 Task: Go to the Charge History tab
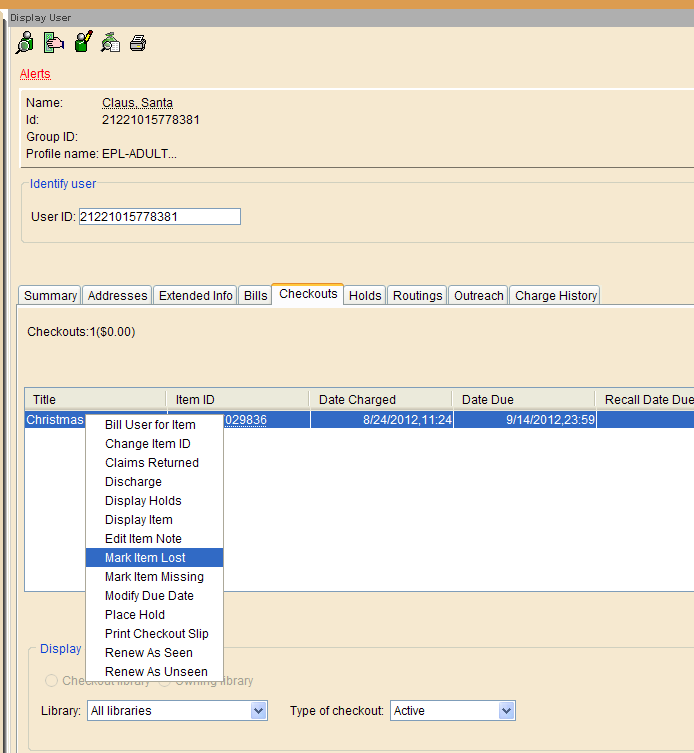555,296
